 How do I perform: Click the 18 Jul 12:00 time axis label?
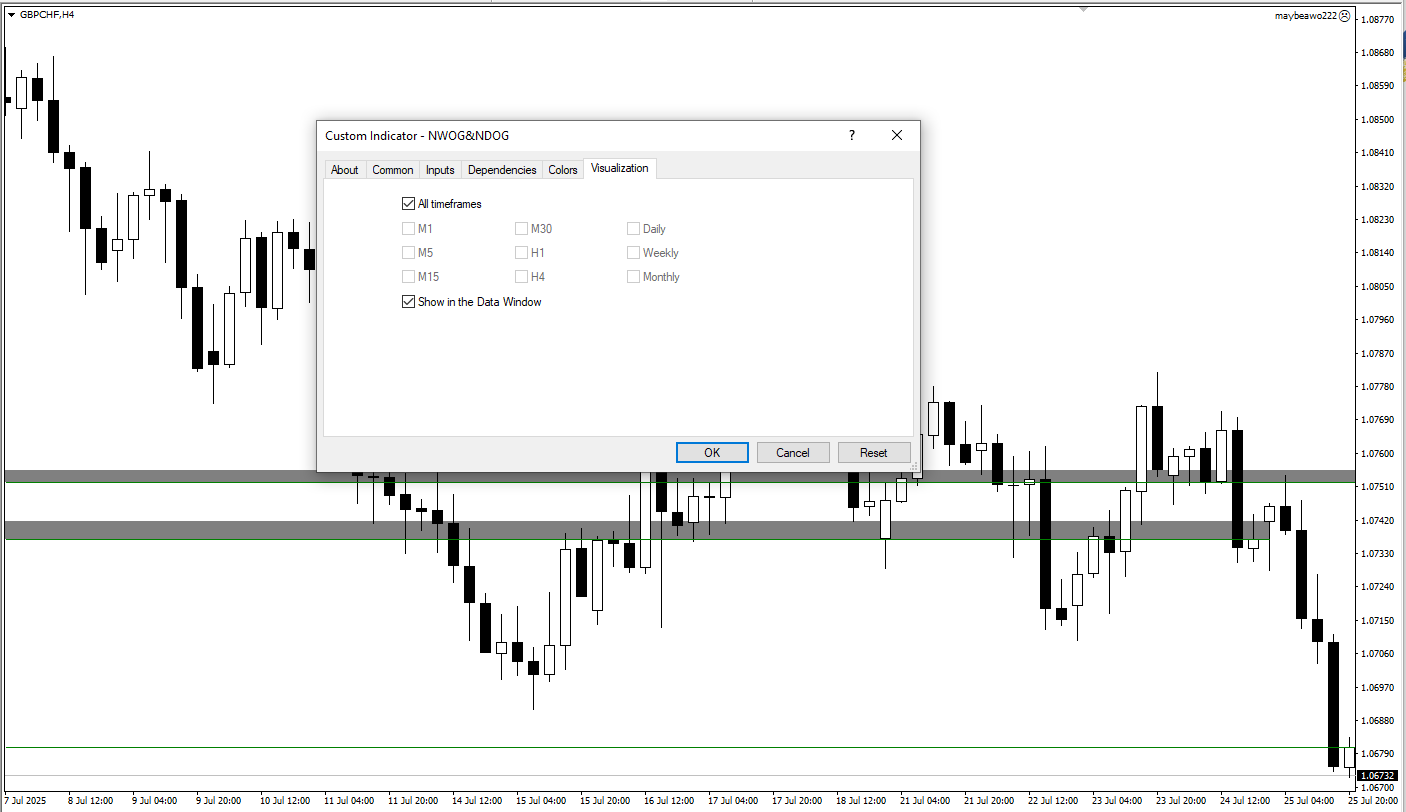click(862, 801)
